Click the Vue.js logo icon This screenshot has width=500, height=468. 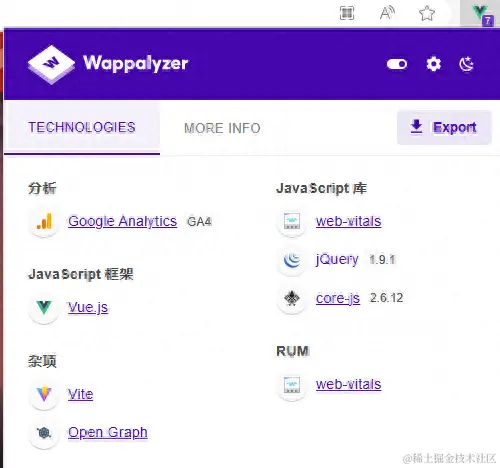(44, 307)
